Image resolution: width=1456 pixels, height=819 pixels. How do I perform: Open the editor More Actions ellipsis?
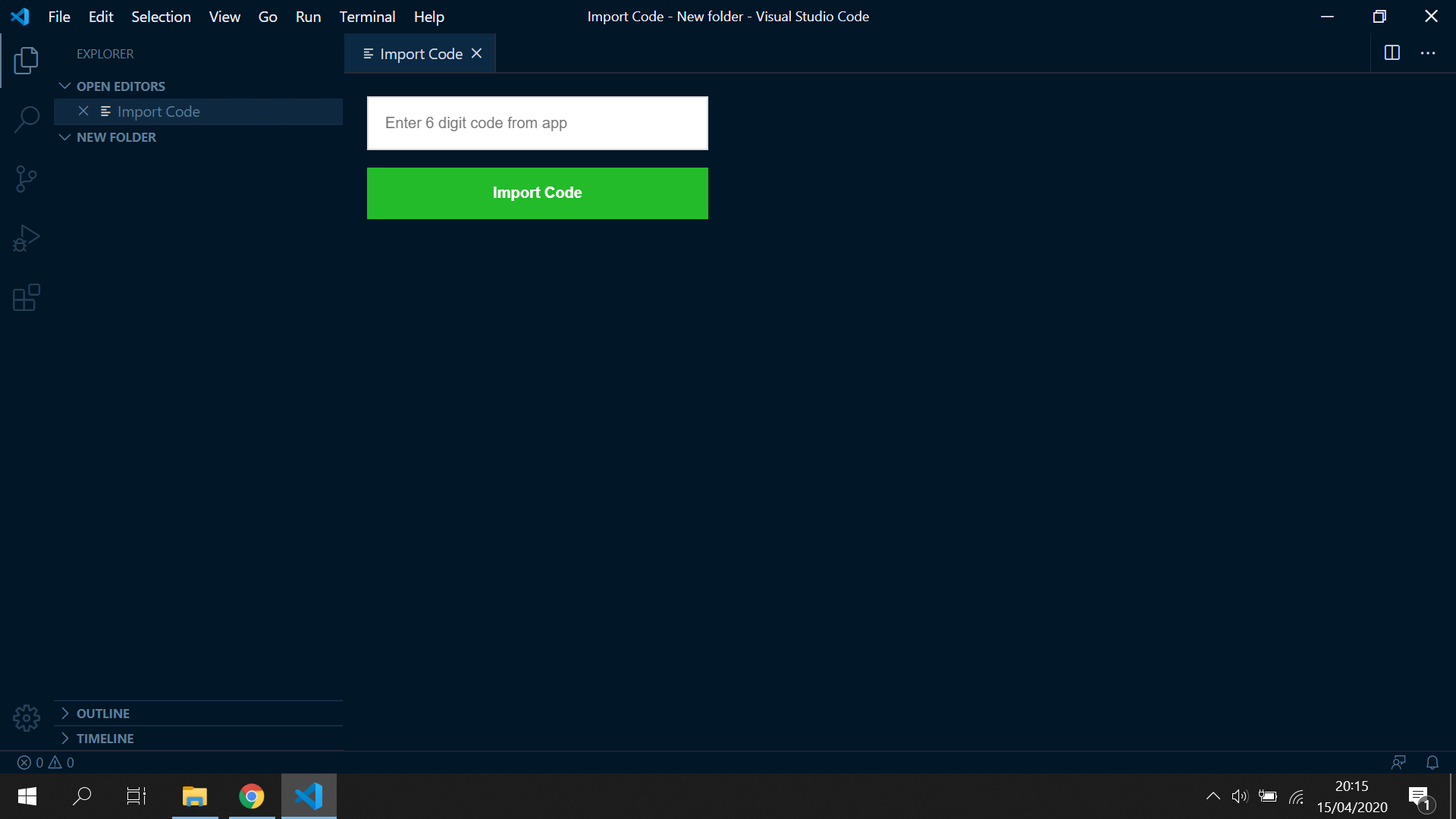tap(1428, 53)
